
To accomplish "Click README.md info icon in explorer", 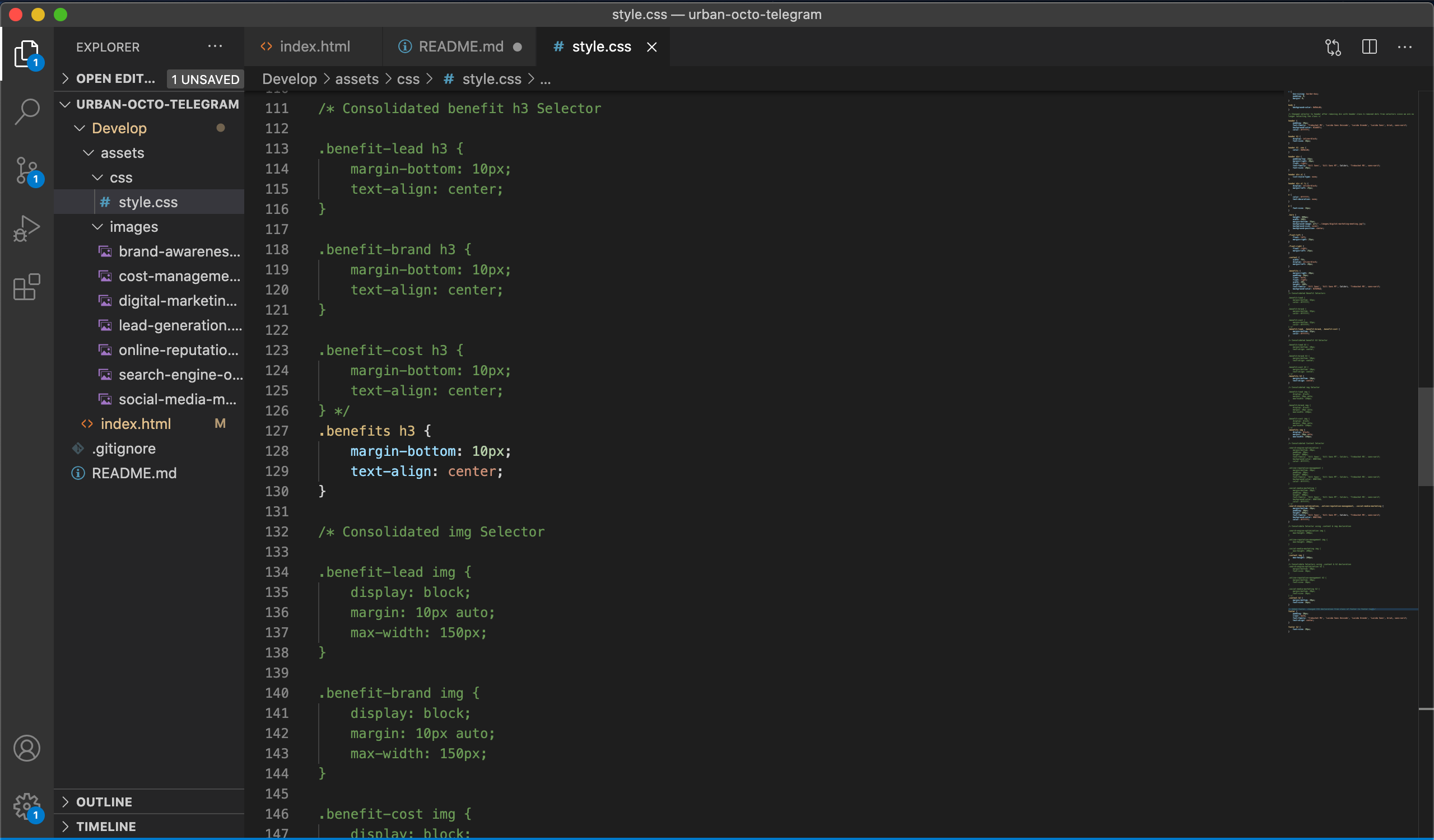I will [78, 473].
